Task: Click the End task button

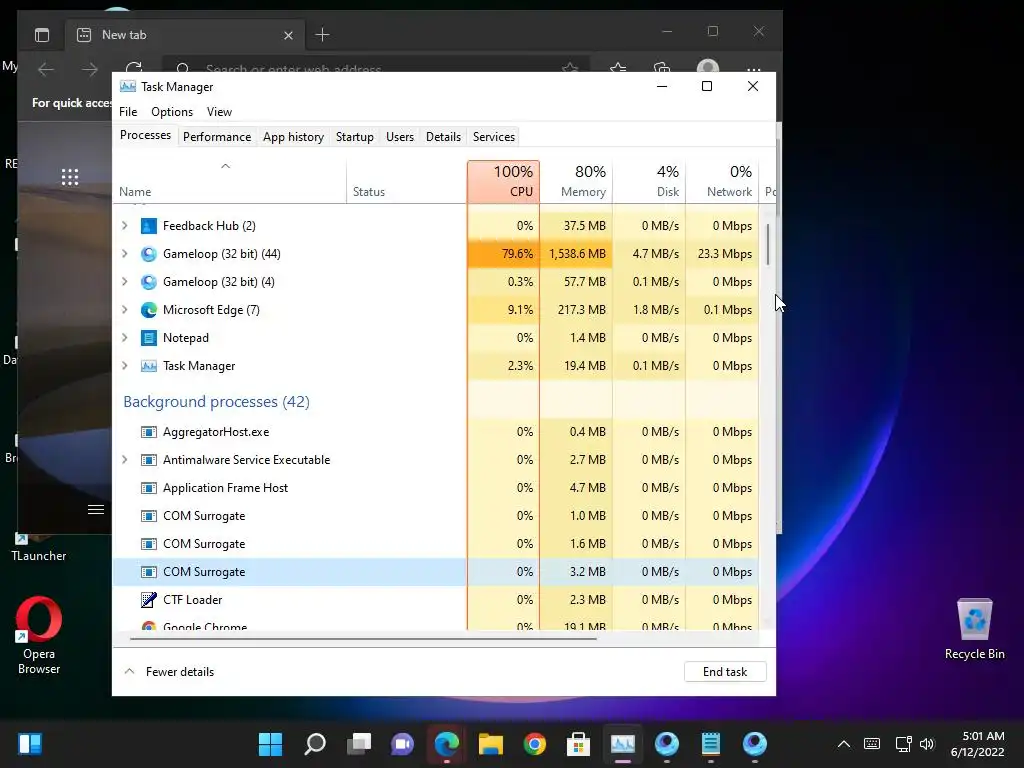Action: tap(725, 672)
